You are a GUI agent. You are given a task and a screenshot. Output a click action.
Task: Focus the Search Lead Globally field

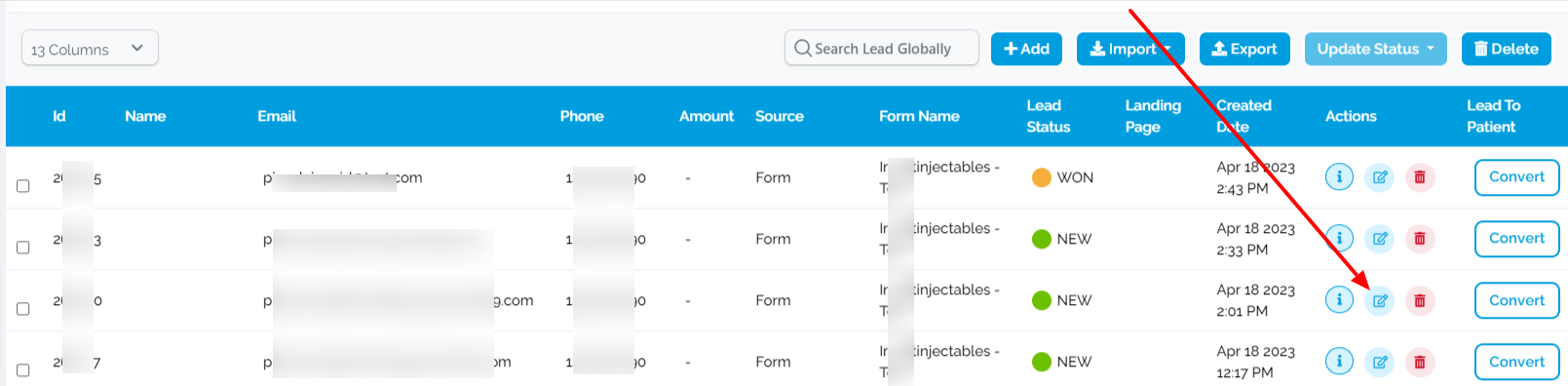pyautogui.click(x=881, y=48)
